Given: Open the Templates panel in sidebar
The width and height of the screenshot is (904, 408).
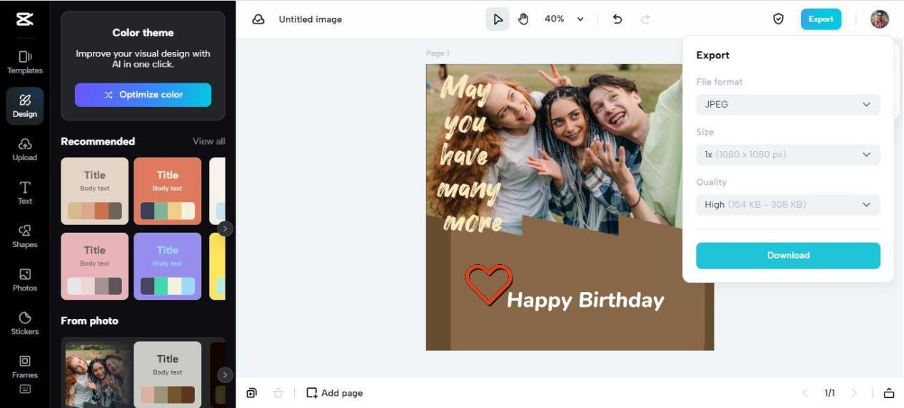Looking at the screenshot, I should coord(25,62).
